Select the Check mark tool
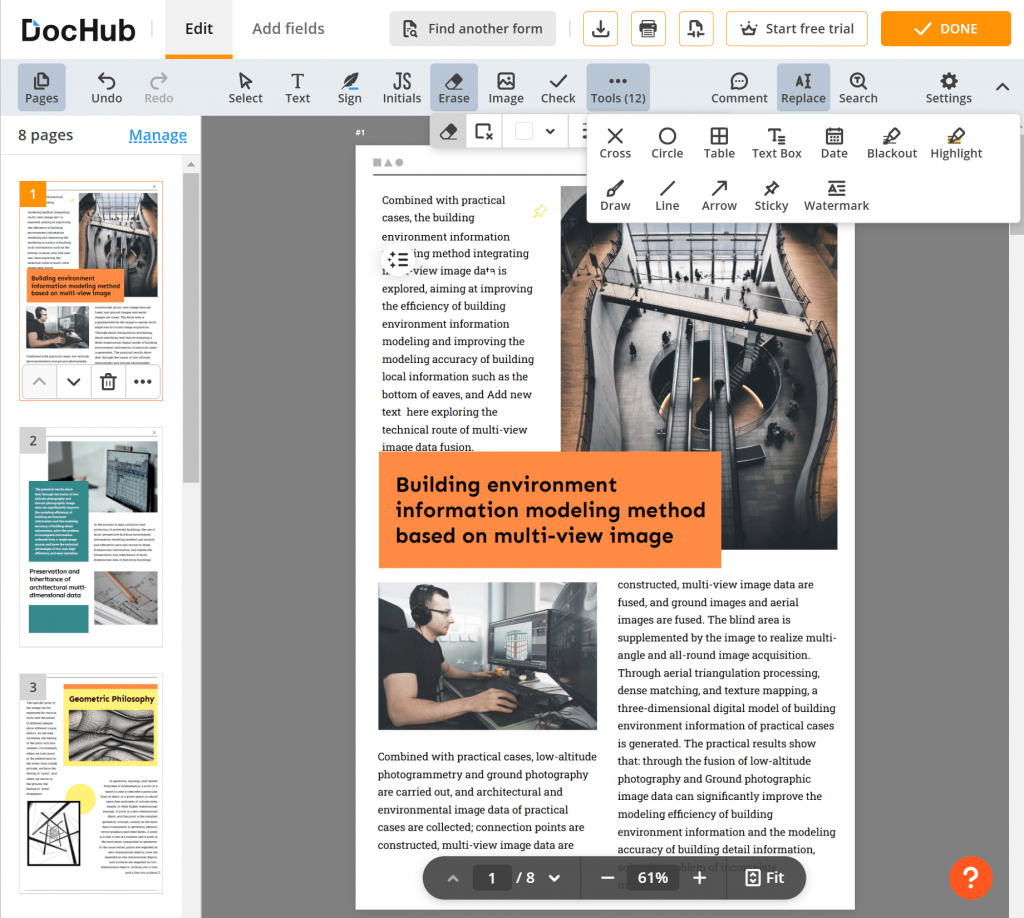 [557, 87]
